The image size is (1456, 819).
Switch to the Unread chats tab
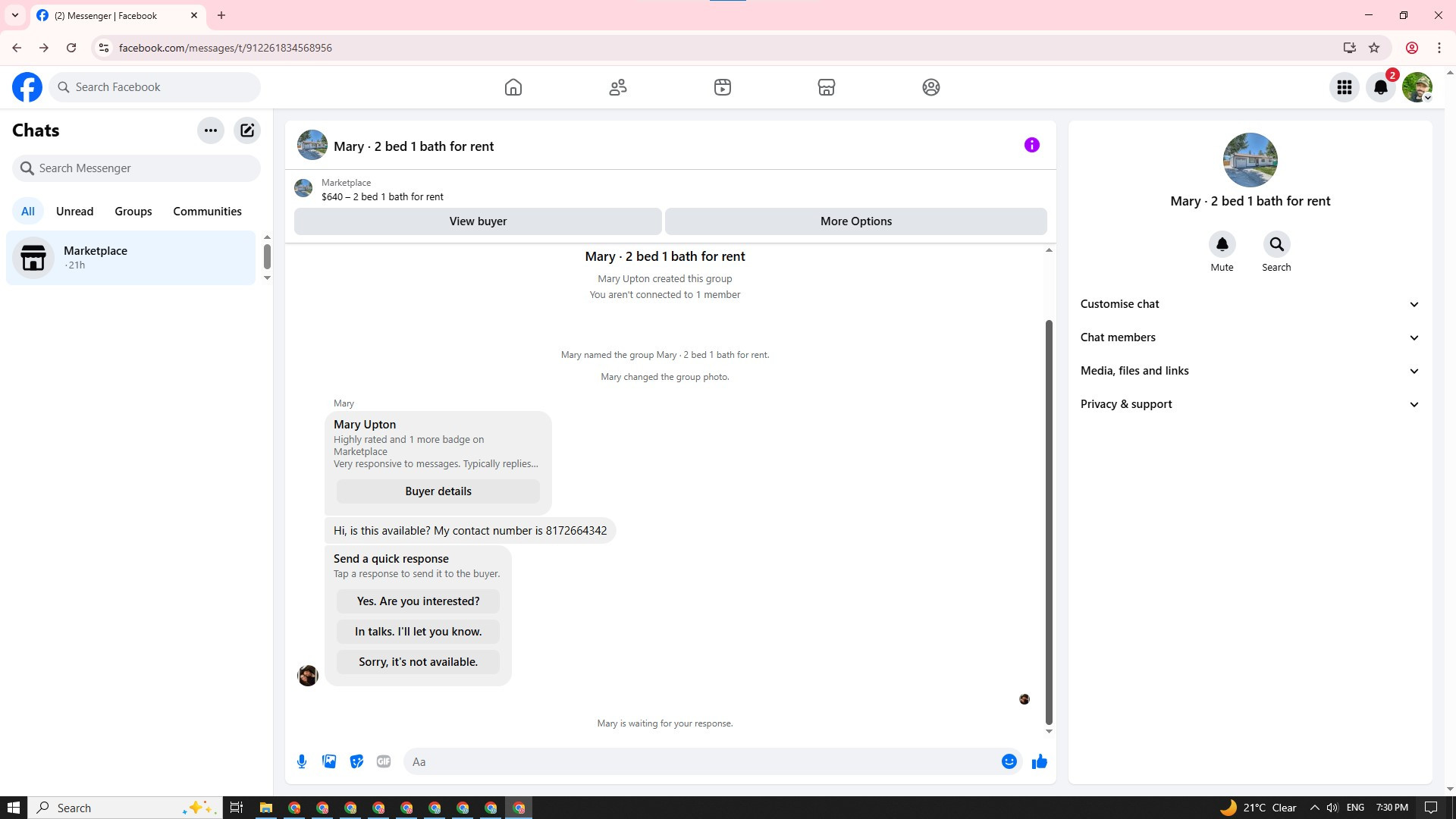(x=74, y=212)
